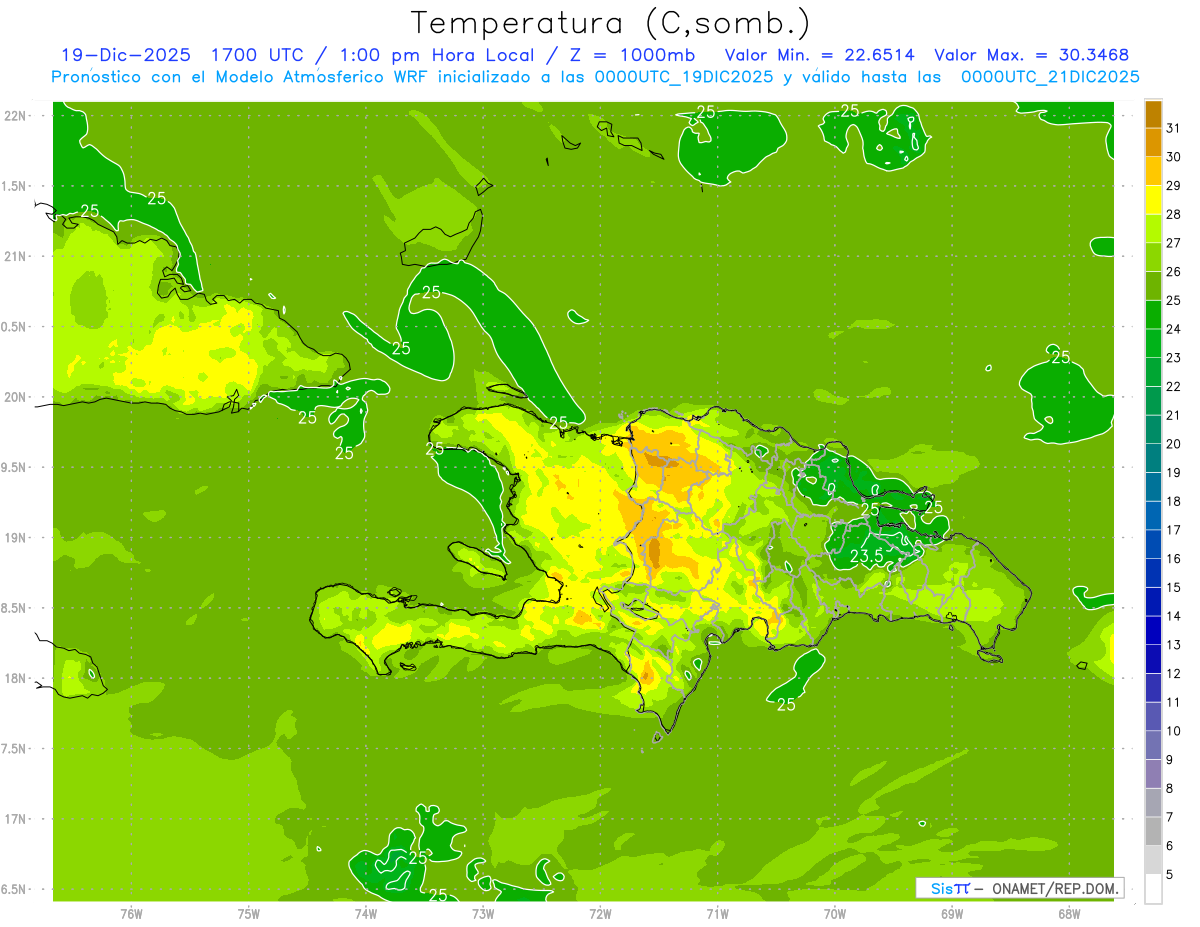Click the legend swatch between 27 and 28

(1153, 228)
